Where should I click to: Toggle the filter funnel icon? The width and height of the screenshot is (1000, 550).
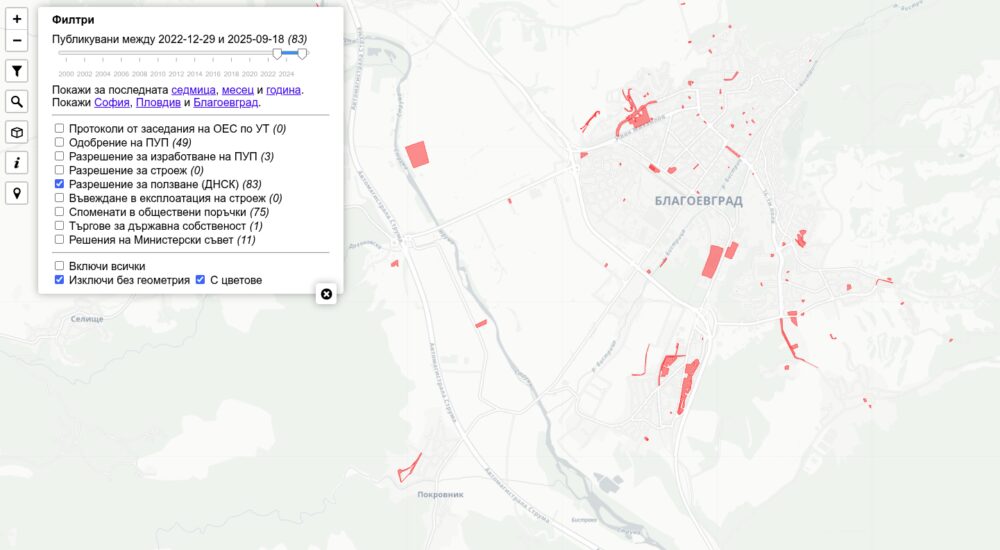(17, 71)
